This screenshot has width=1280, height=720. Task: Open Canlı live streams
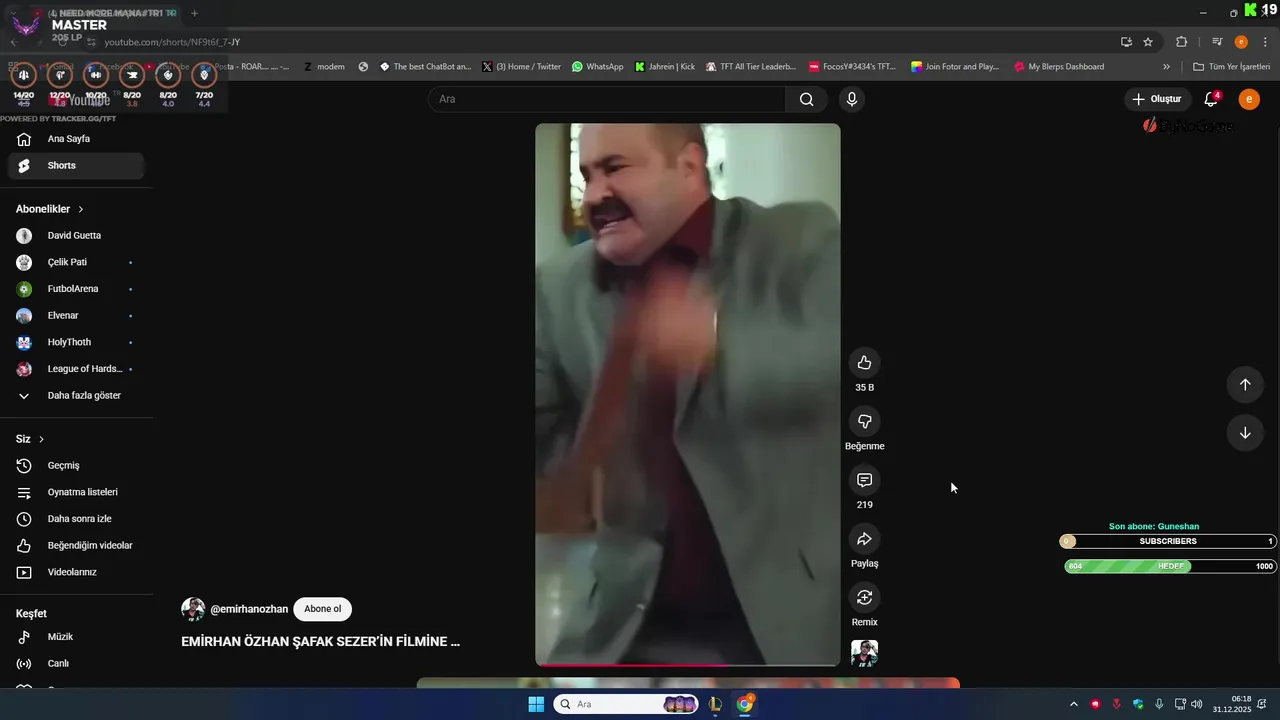75,663
